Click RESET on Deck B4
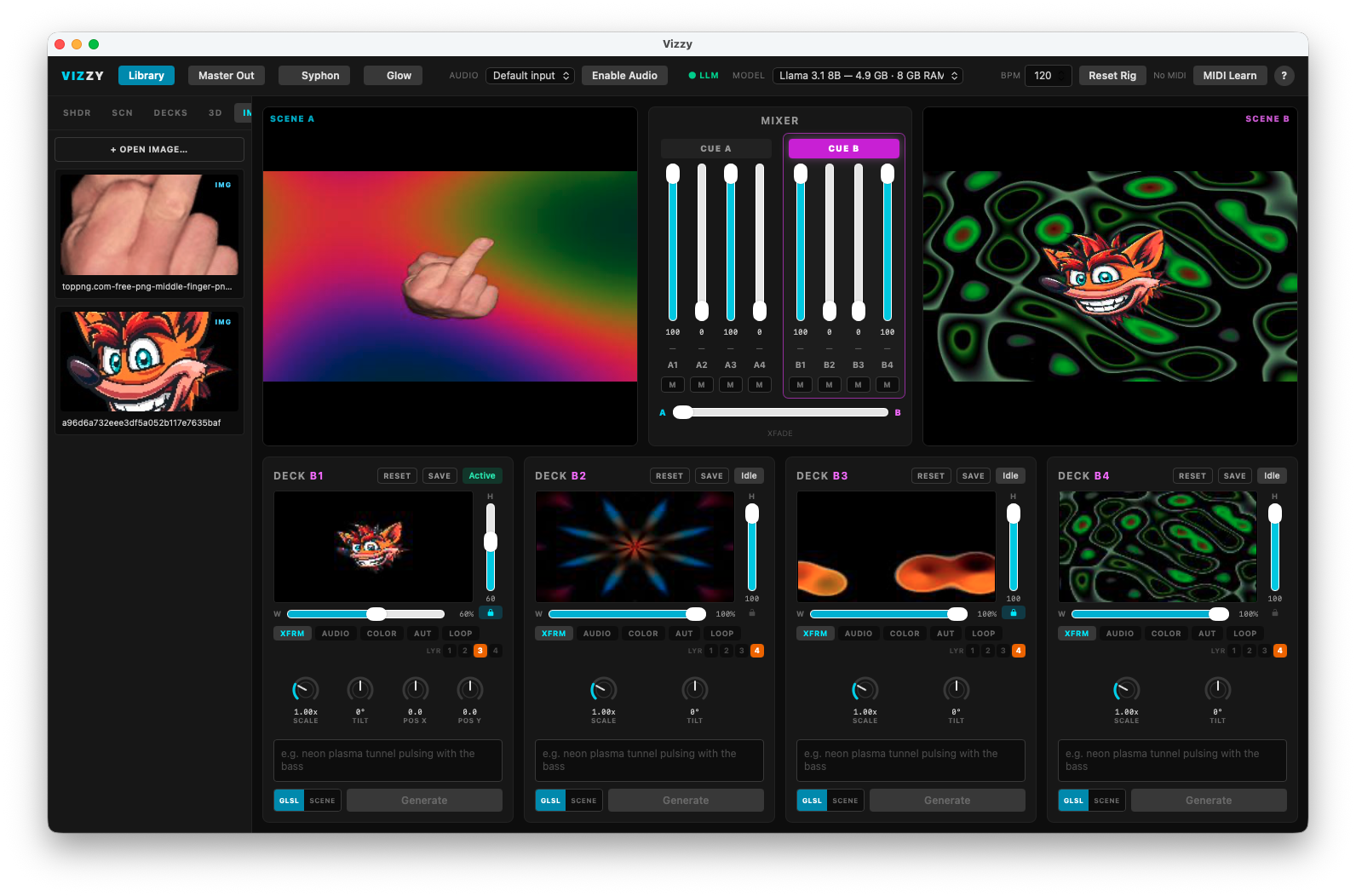 point(1192,476)
